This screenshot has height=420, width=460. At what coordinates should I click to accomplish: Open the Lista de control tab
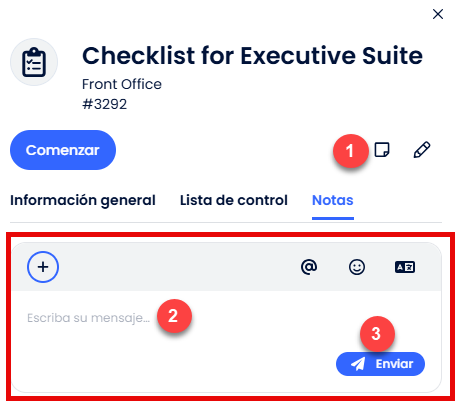pyautogui.click(x=234, y=200)
